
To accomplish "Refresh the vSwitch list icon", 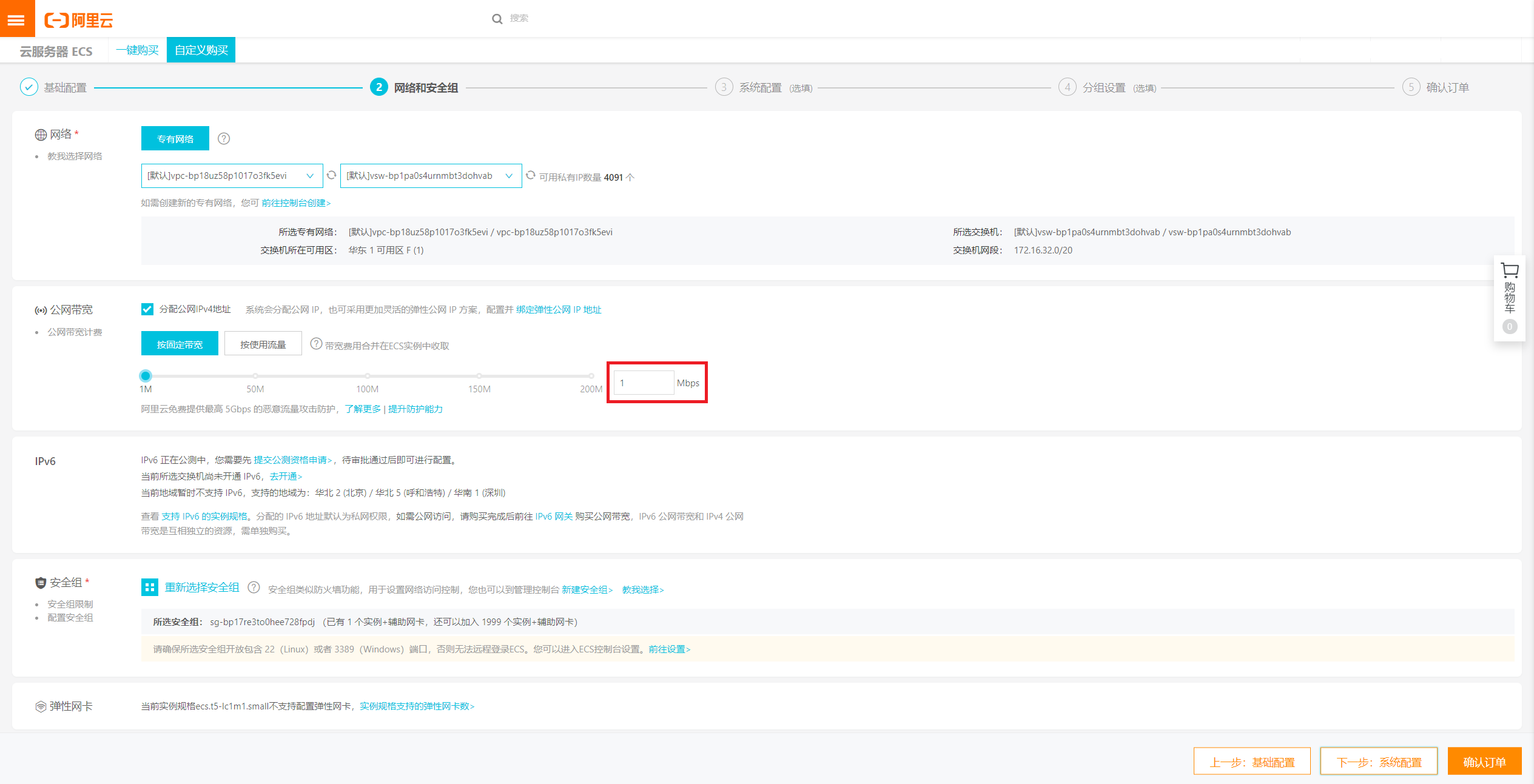I will click(531, 175).
